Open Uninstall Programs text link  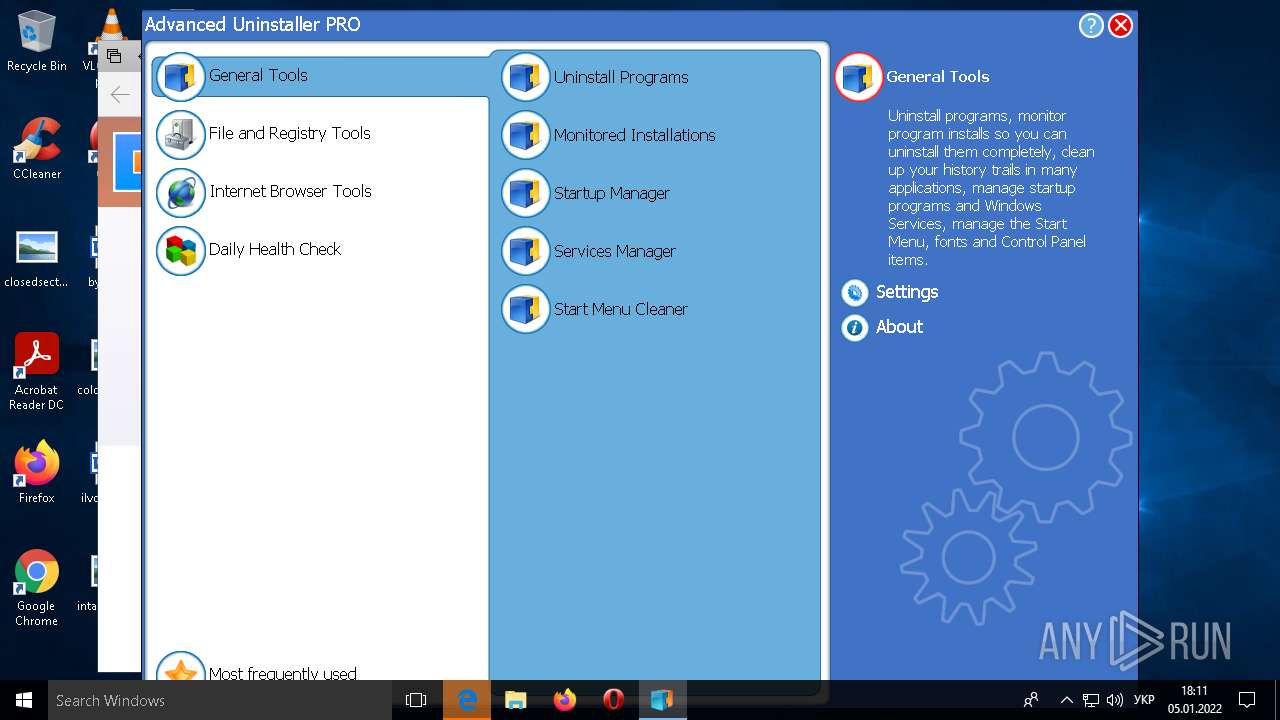pyautogui.click(x=621, y=77)
